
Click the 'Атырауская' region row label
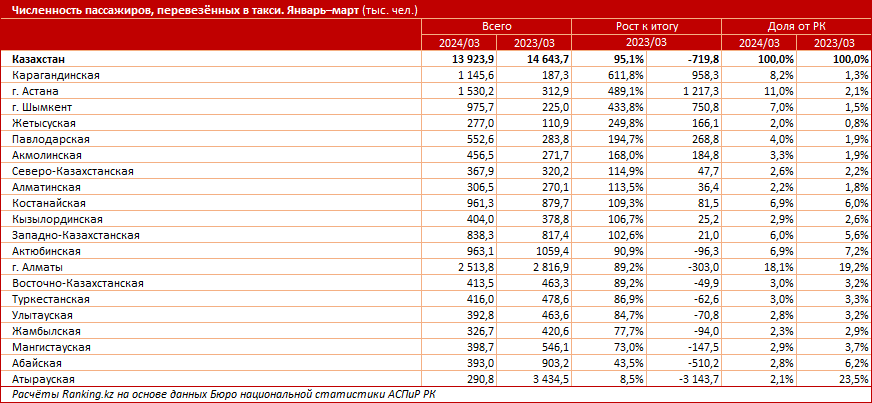(43, 381)
